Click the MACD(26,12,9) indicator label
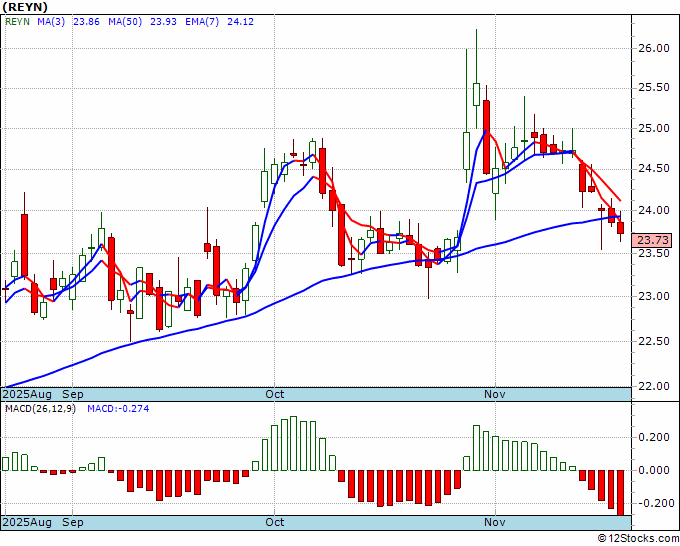680x546 pixels. pyautogui.click(x=40, y=409)
